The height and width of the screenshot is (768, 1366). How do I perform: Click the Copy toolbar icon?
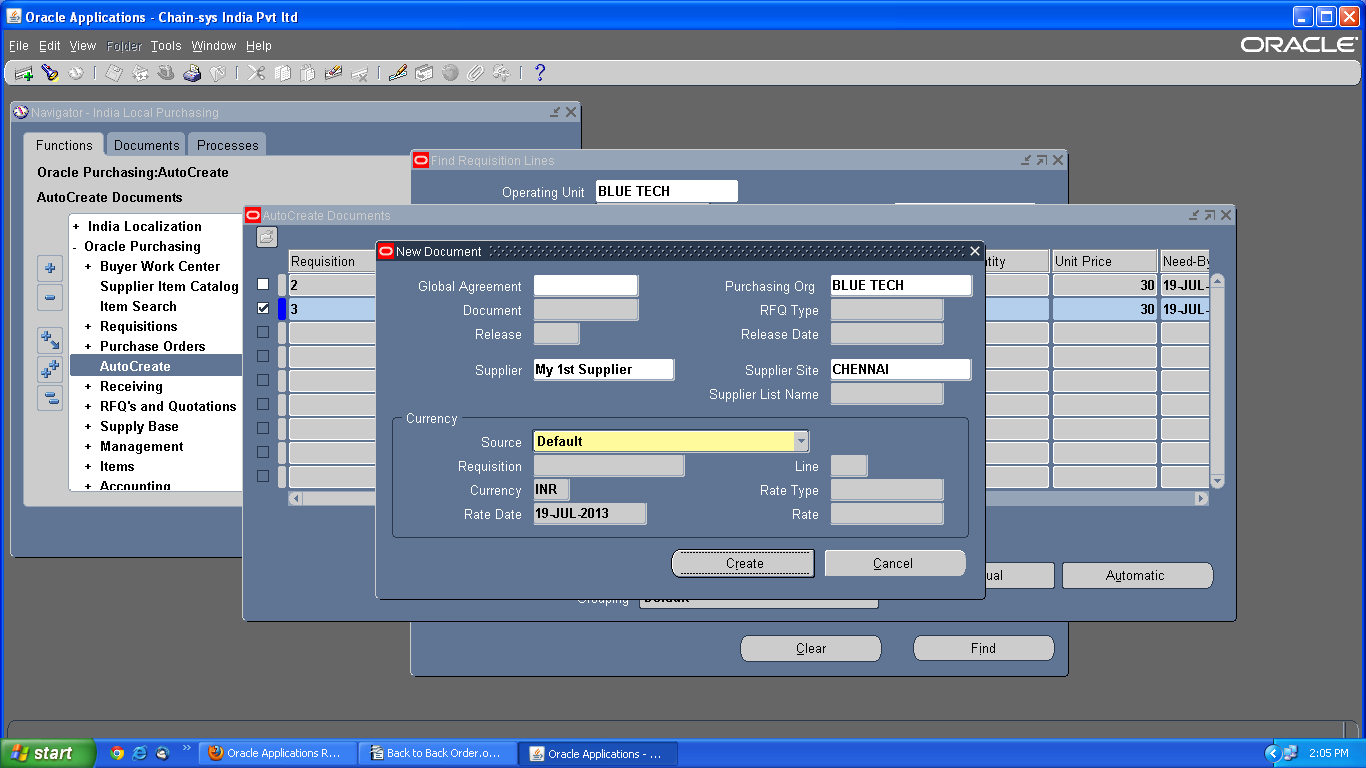[x=282, y=73]
